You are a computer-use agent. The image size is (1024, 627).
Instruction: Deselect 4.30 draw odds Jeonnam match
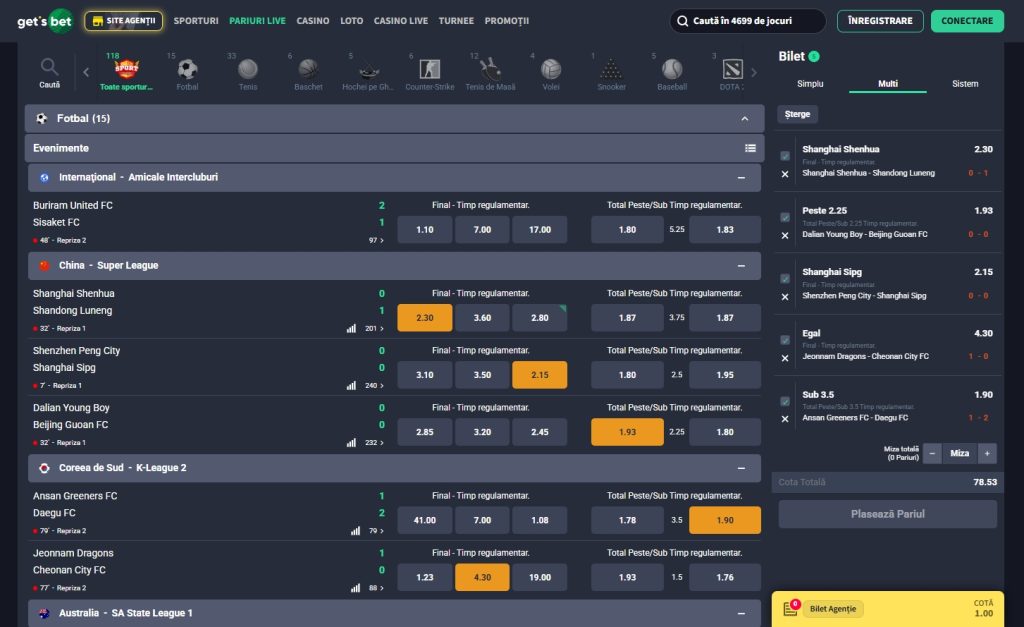(x=482, y=577)
